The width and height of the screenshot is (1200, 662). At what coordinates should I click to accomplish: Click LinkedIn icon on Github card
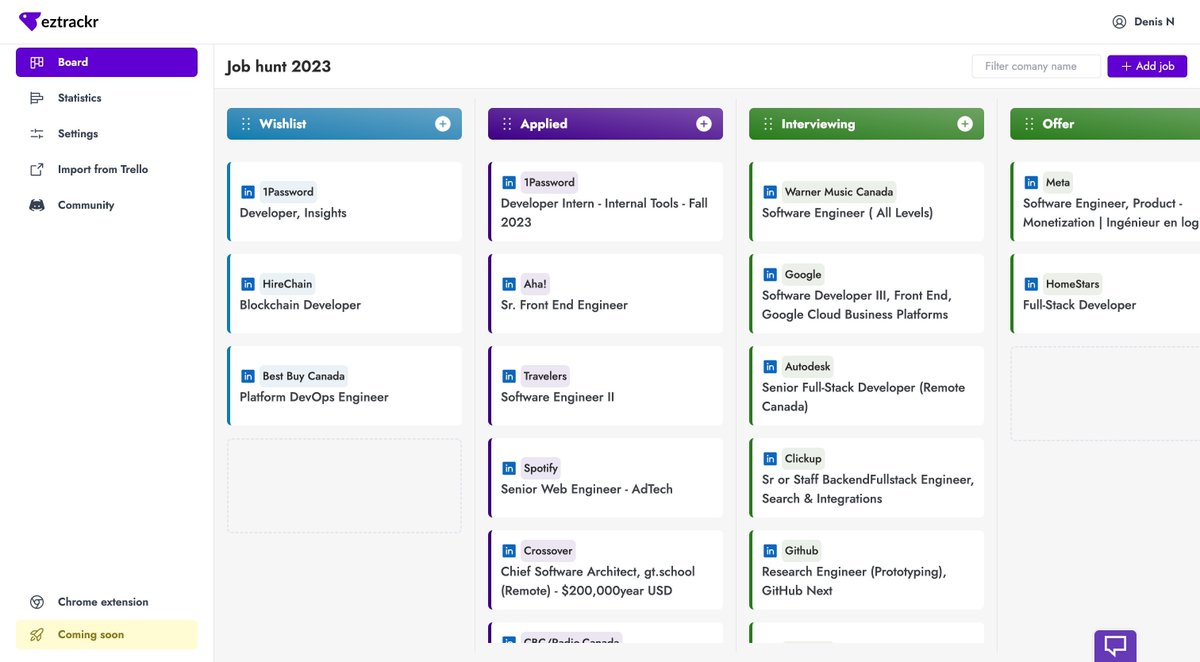point(770,550)
